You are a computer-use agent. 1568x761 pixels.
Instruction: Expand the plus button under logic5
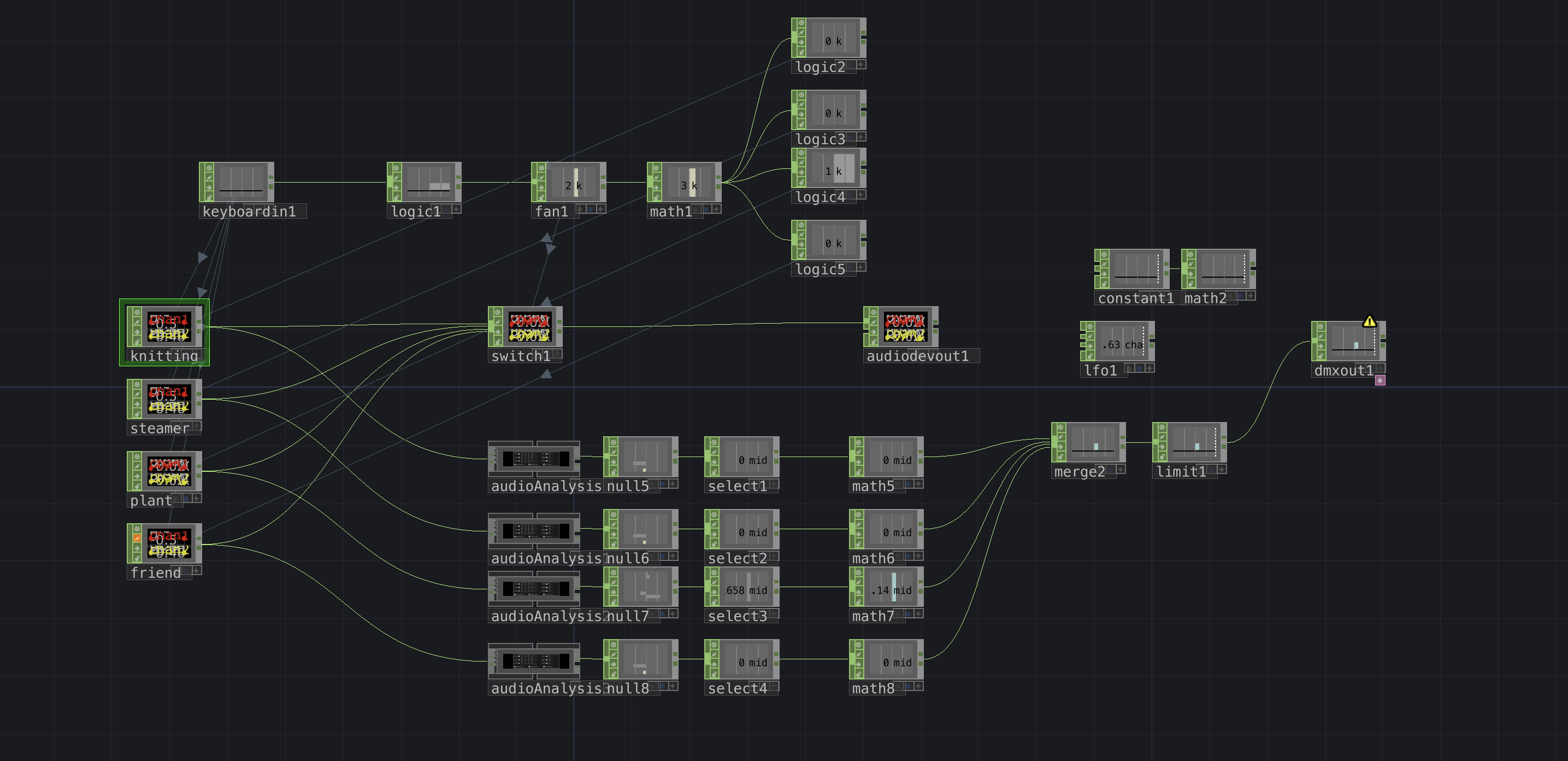click(861, 267)
